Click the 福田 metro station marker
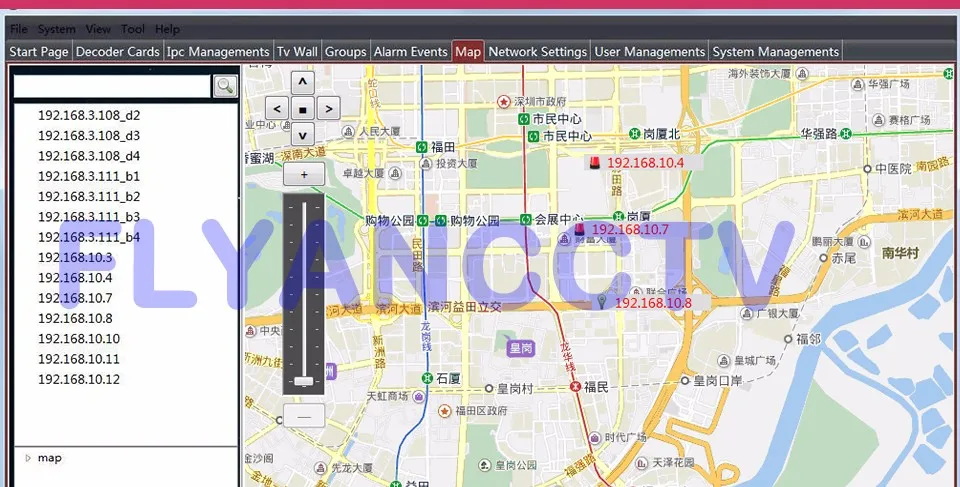960x487 pixels. pyautogui.click(x=421, y=147)
